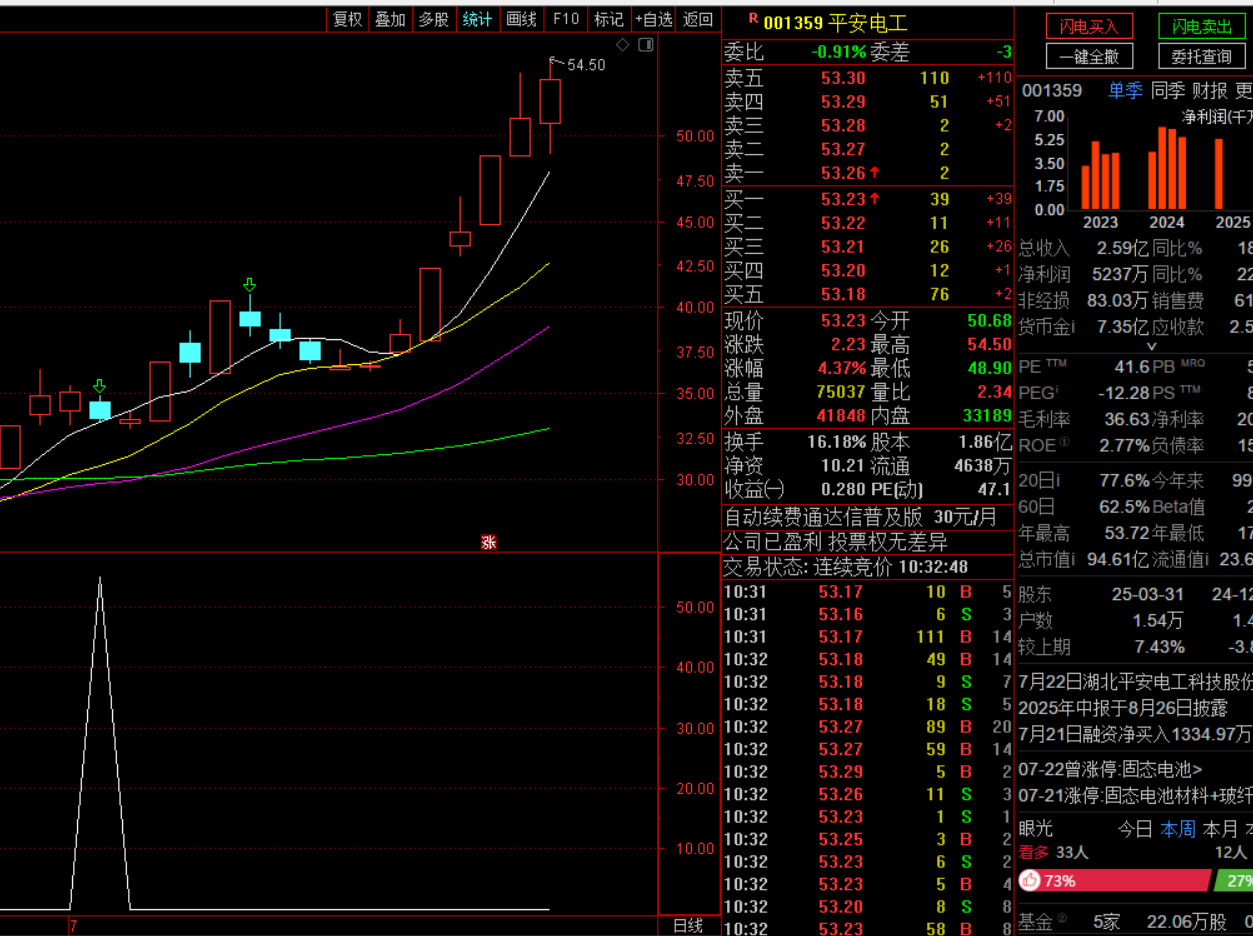
Task: Click the 涨幅 4.37% value
Action: pos(841,368)
